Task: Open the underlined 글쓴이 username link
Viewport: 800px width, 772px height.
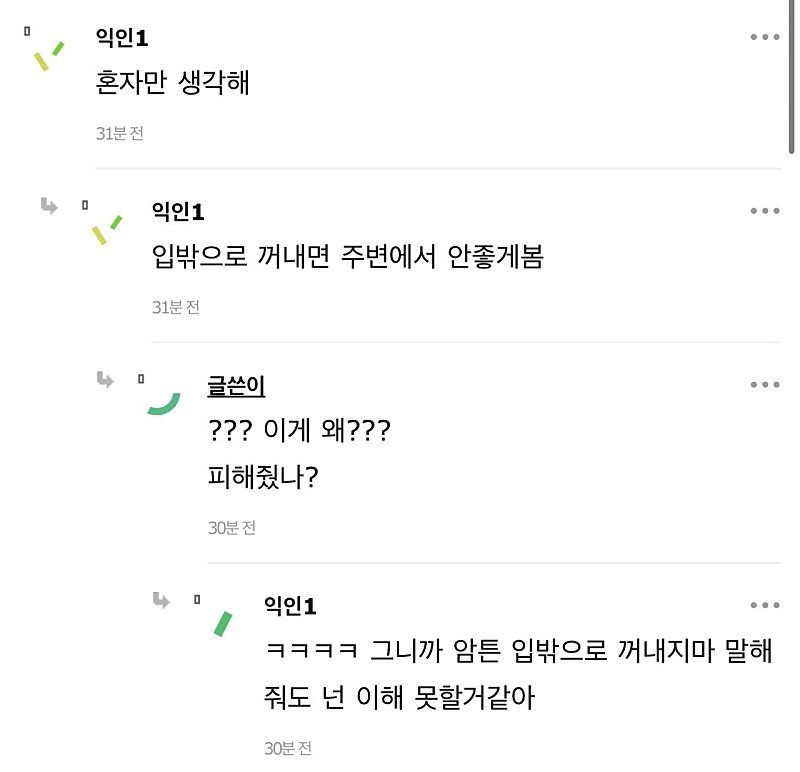Action: coord(236,386)
